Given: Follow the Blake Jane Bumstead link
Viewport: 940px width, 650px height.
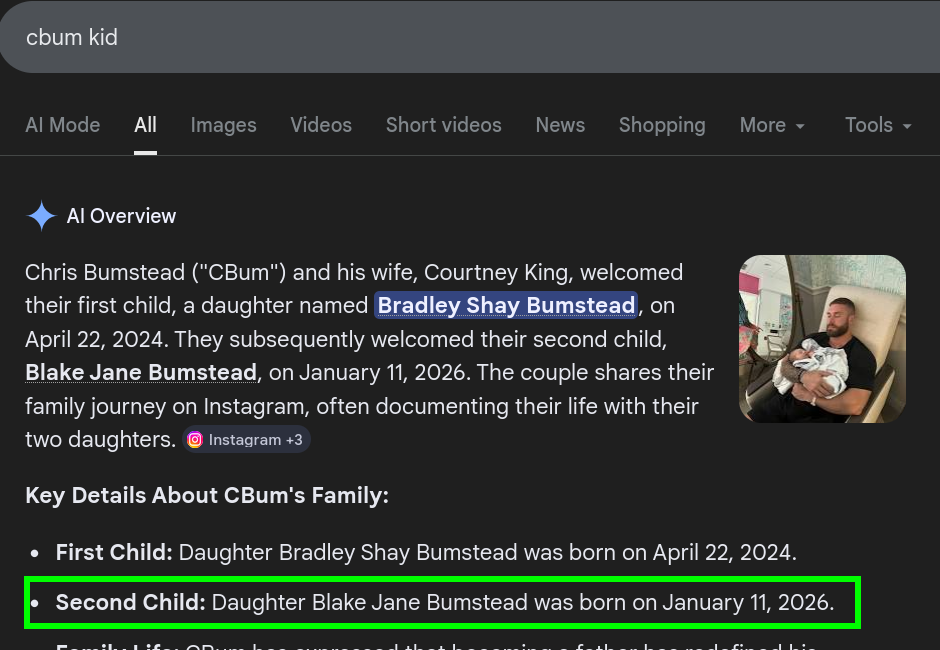Looking at the screenshot, I should [141, 372].
